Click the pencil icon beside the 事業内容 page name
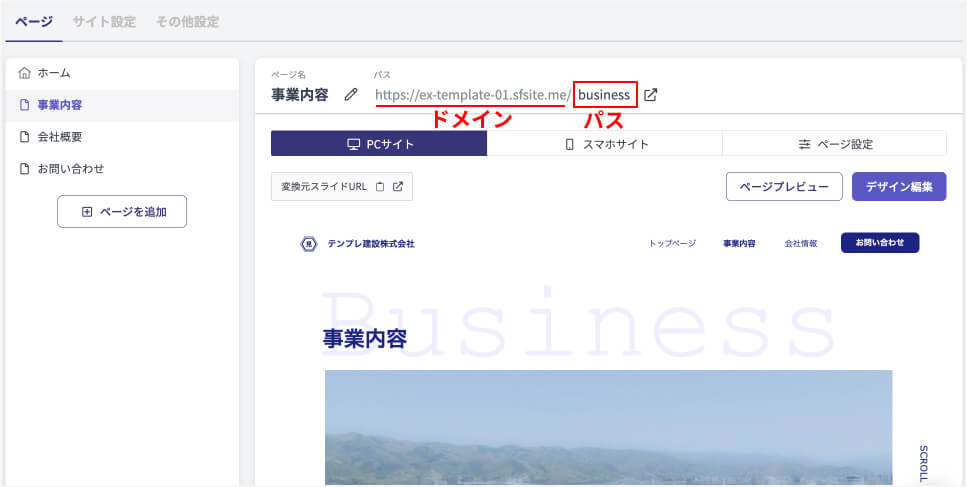967x487 pixels. [x=350, y=95]
